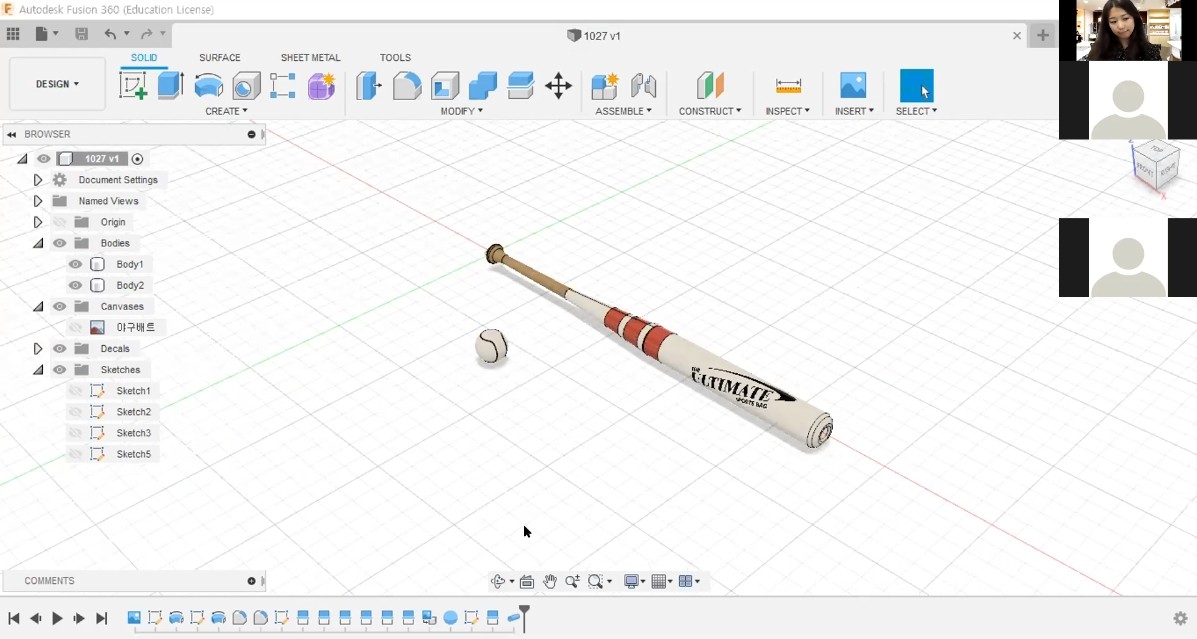This screenshot has width=1197, height=639.
Task: Click the timeline end marker
Action: [x=524, y=617]
